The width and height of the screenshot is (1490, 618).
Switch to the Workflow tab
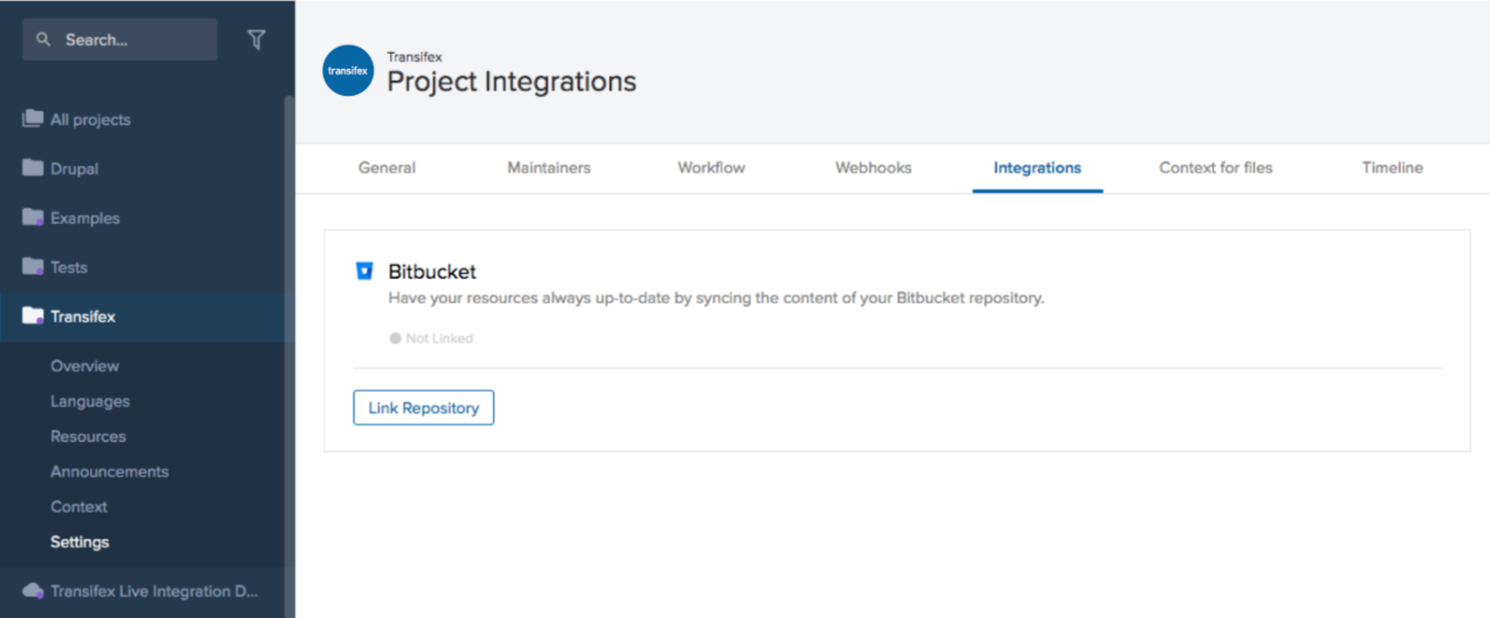tap(711, 168)
